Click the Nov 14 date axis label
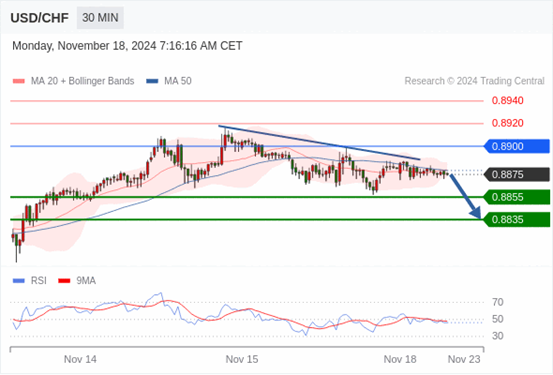 80,359
